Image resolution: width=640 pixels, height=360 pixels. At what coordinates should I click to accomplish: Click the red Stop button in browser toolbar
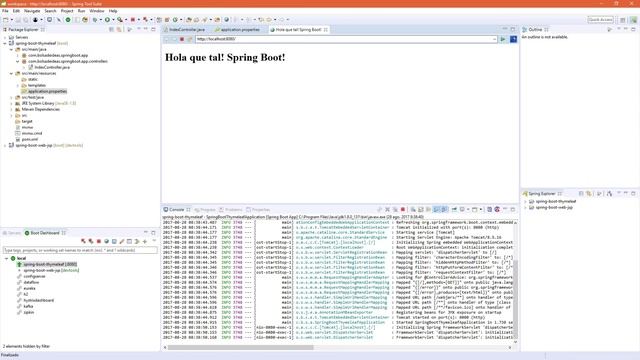[x=182, y=39]
